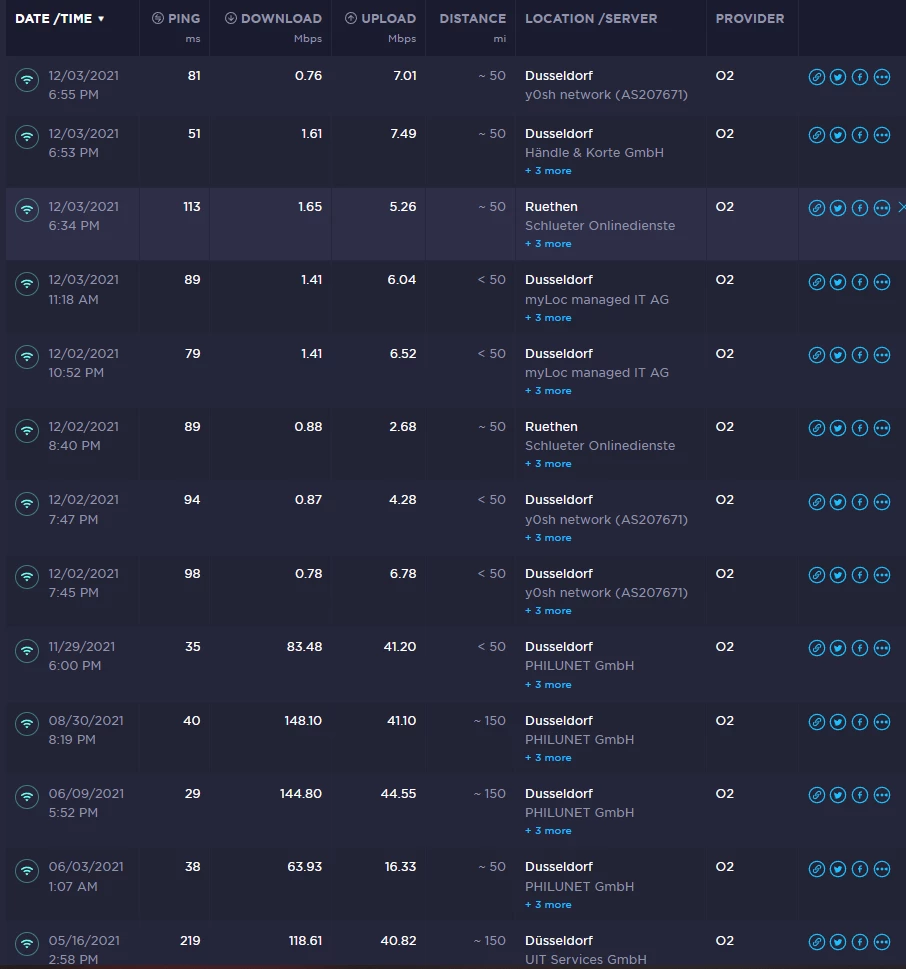Click Wi-Fi icon on 11/29/2021 6:00 PM row
This screenshot has width=906, height=969.
pos(27,650)
